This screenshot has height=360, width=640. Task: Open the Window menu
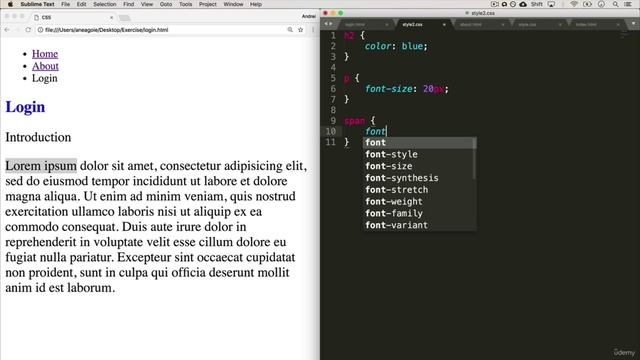pyautogui.click(x=233, y=4)
